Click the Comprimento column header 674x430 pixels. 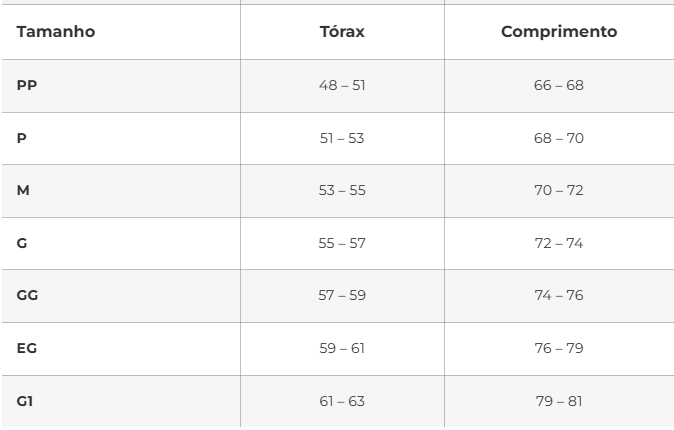click(558, 32)
